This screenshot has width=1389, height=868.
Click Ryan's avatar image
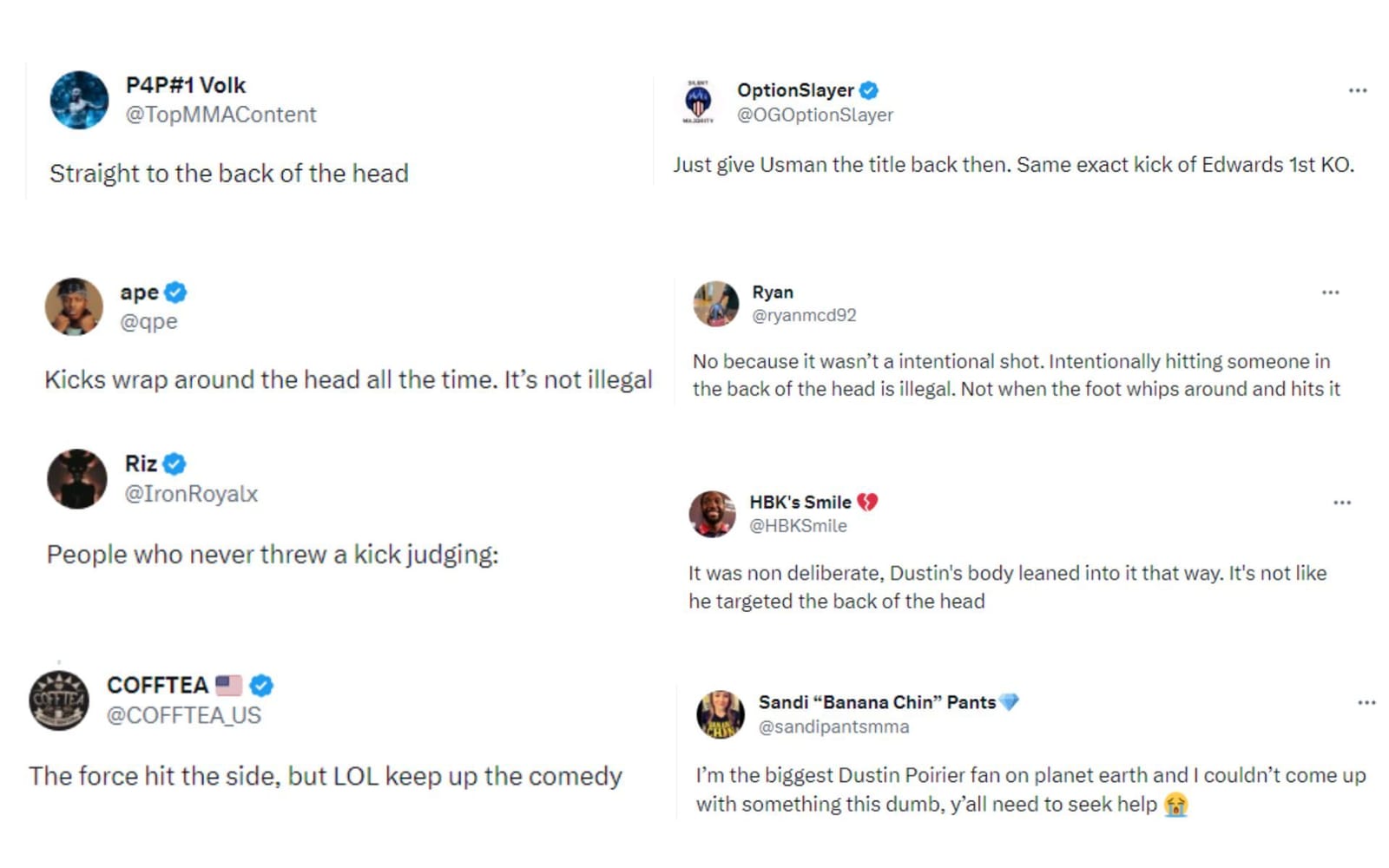tap(715, 304)
